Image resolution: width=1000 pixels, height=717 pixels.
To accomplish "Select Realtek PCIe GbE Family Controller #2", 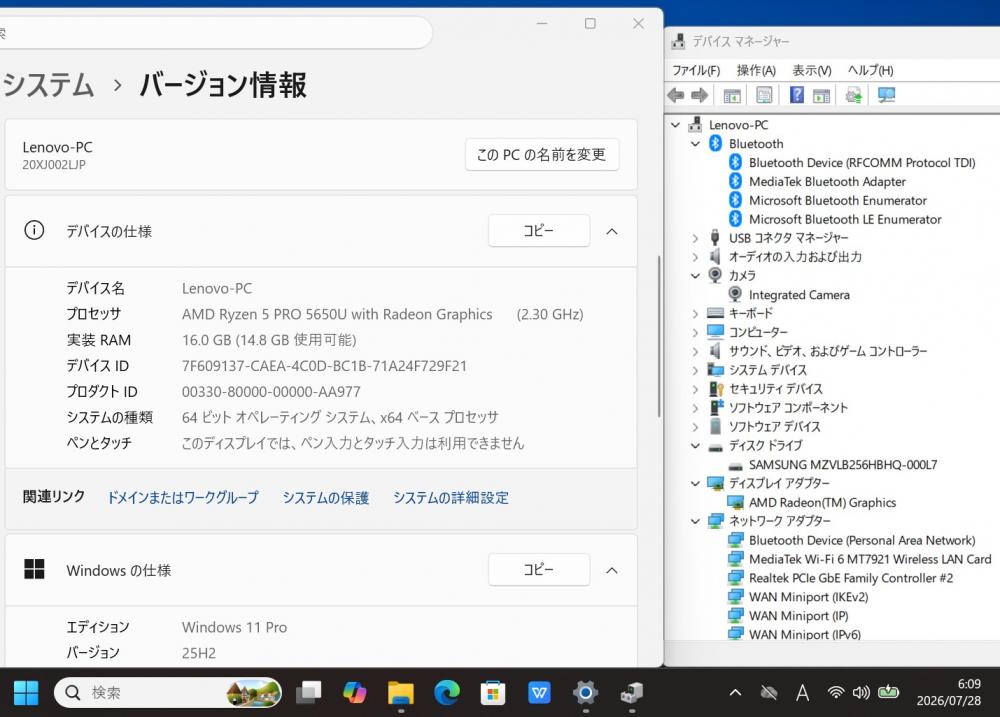I will (851, 578).
